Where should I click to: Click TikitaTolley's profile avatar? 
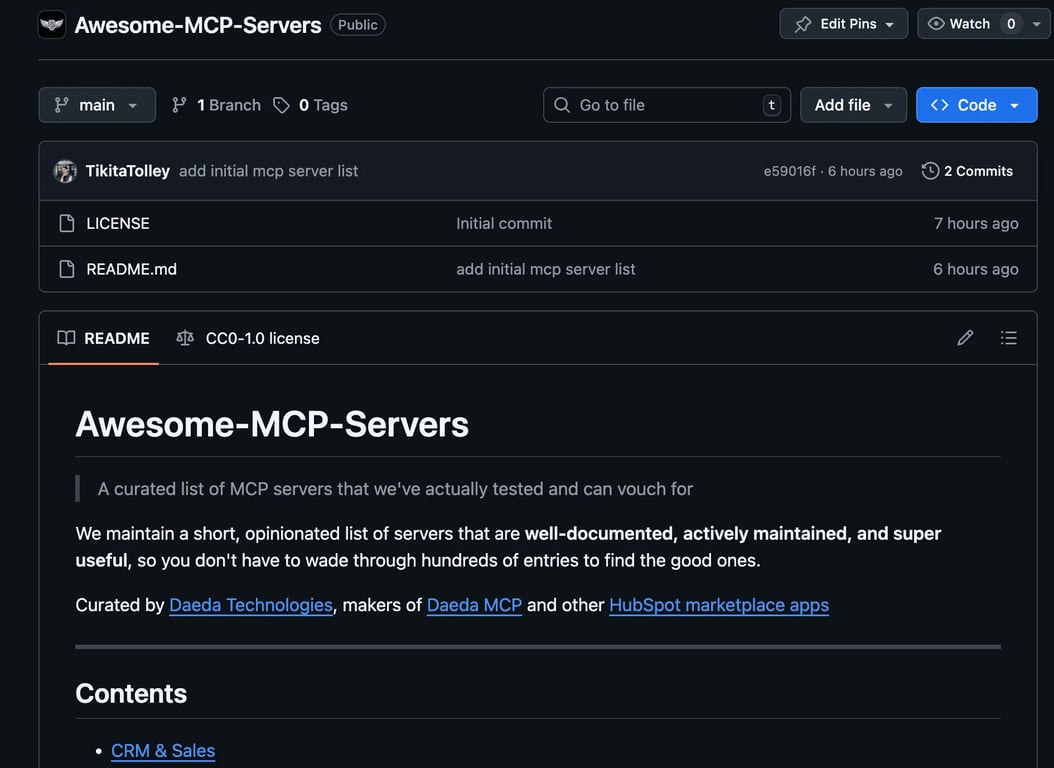pos(65,170)
